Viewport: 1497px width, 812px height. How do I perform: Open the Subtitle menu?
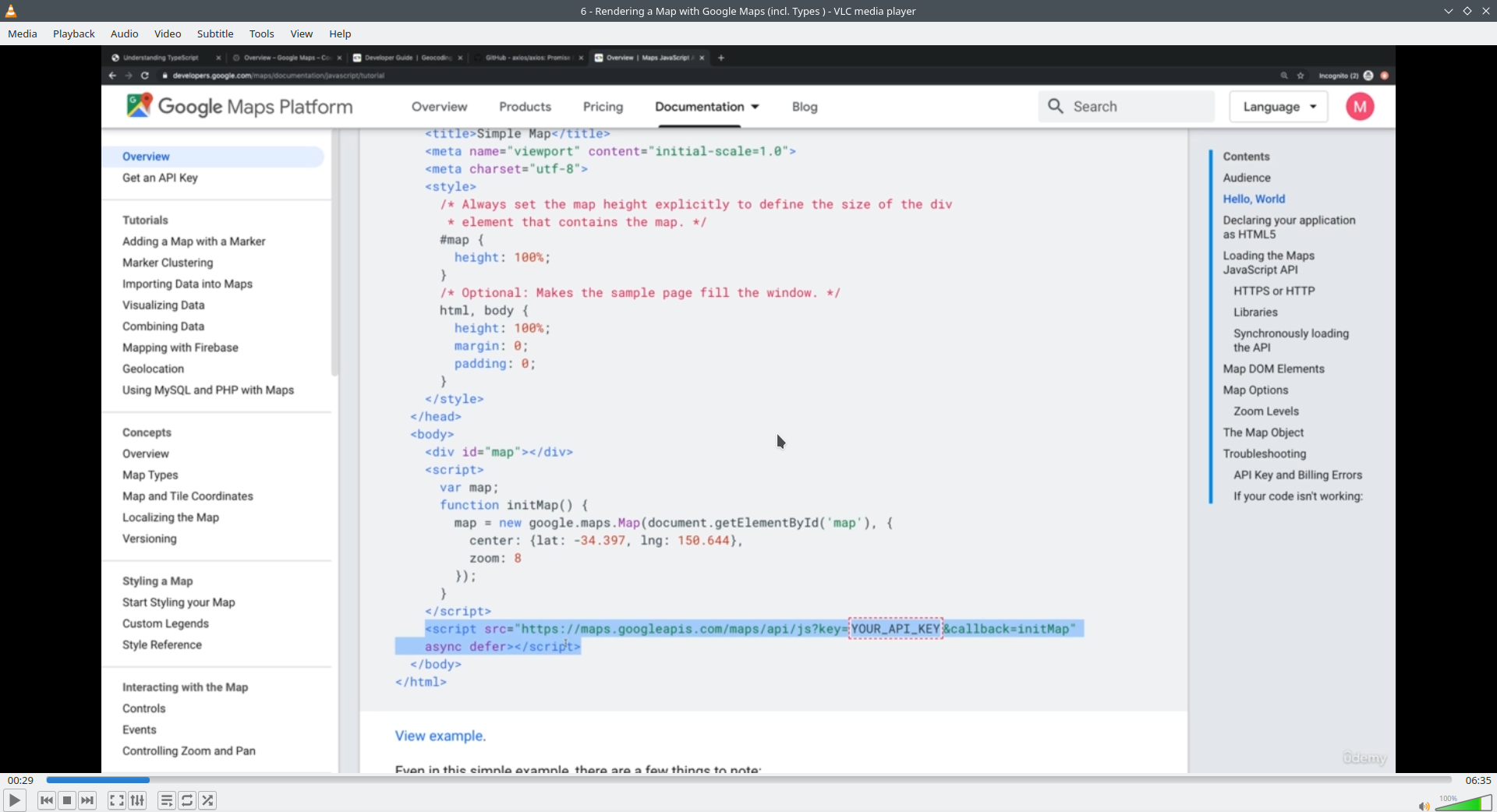tap(215, 34)
